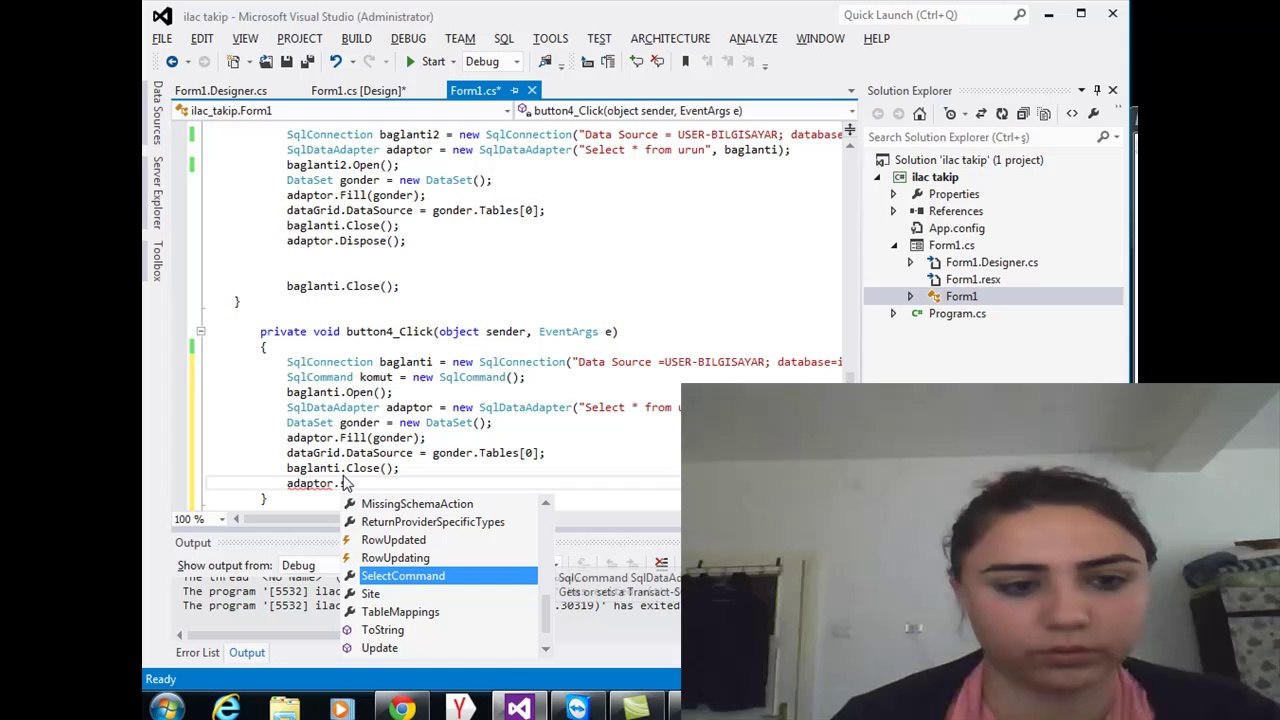Open Windows Explorer folder from taskbar

(x=285, y=708)
